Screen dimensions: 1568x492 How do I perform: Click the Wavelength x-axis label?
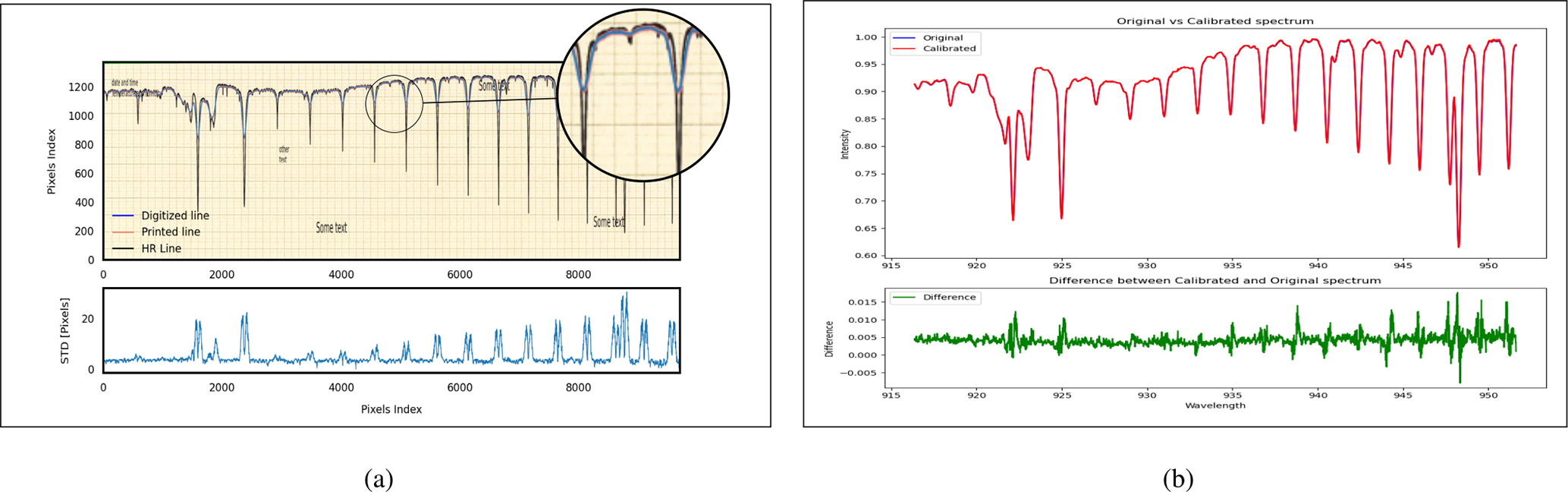1214,405
